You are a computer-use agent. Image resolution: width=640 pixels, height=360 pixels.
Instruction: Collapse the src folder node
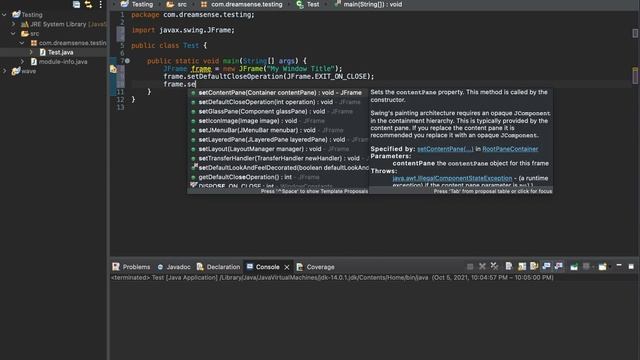pos(13,33)
